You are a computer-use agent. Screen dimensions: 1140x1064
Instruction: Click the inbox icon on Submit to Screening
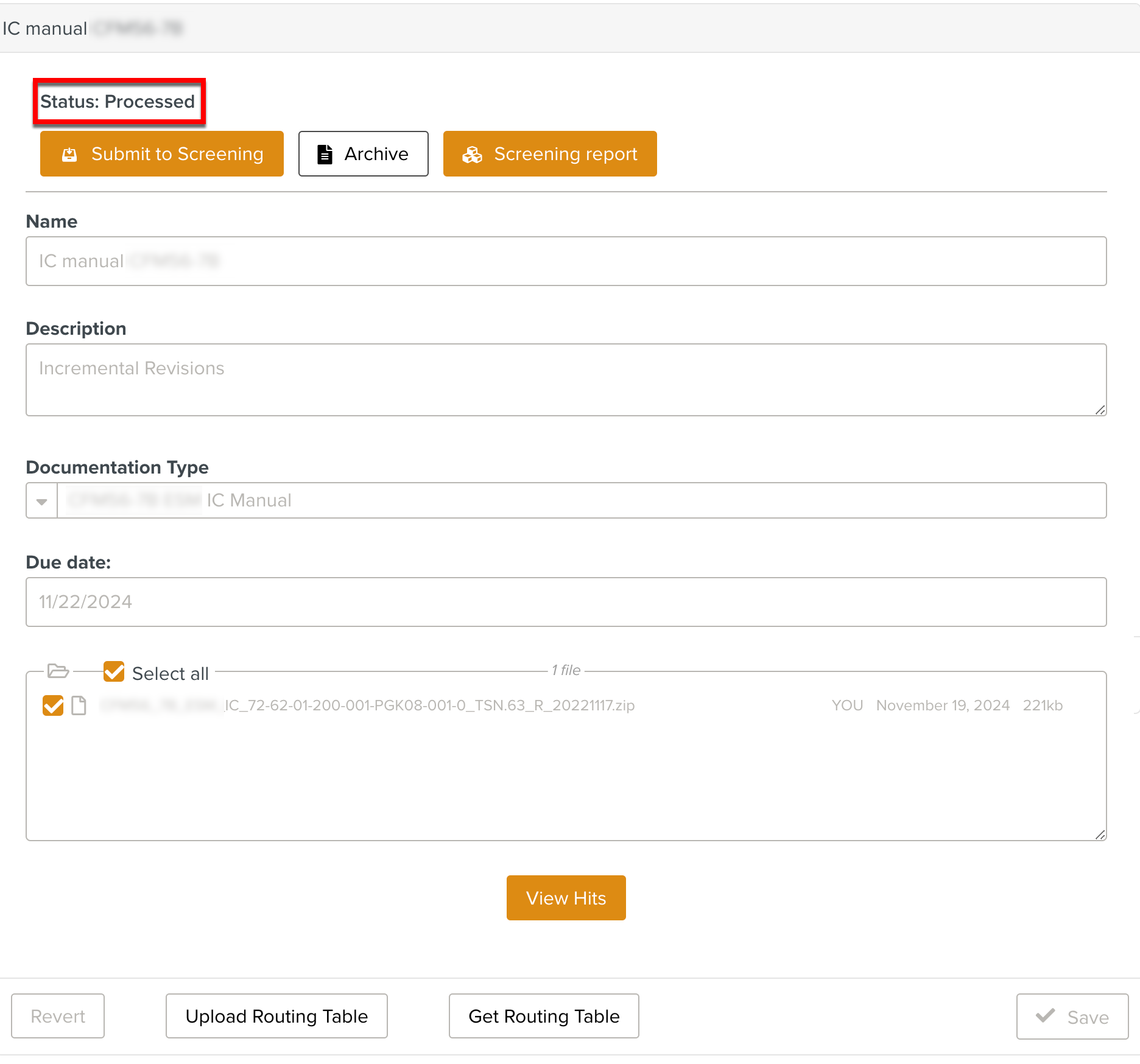tap(69, 155)
